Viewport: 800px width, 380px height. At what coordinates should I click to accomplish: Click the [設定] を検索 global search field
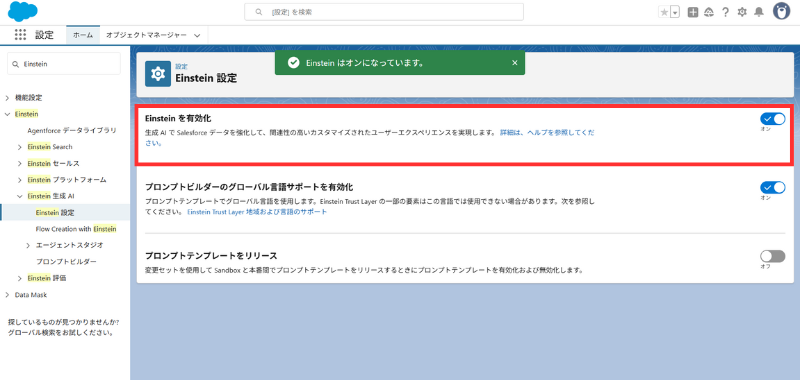(x=384, y=12)
